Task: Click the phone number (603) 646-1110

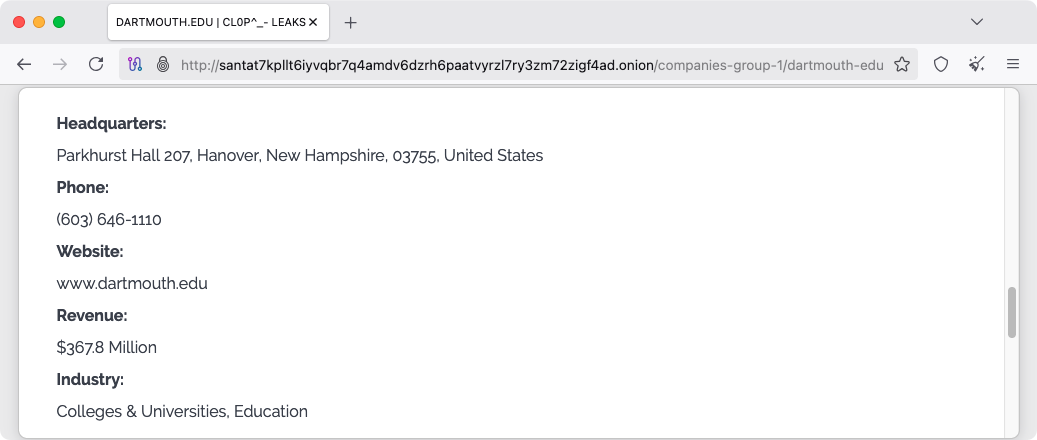Action: [109, 219]
